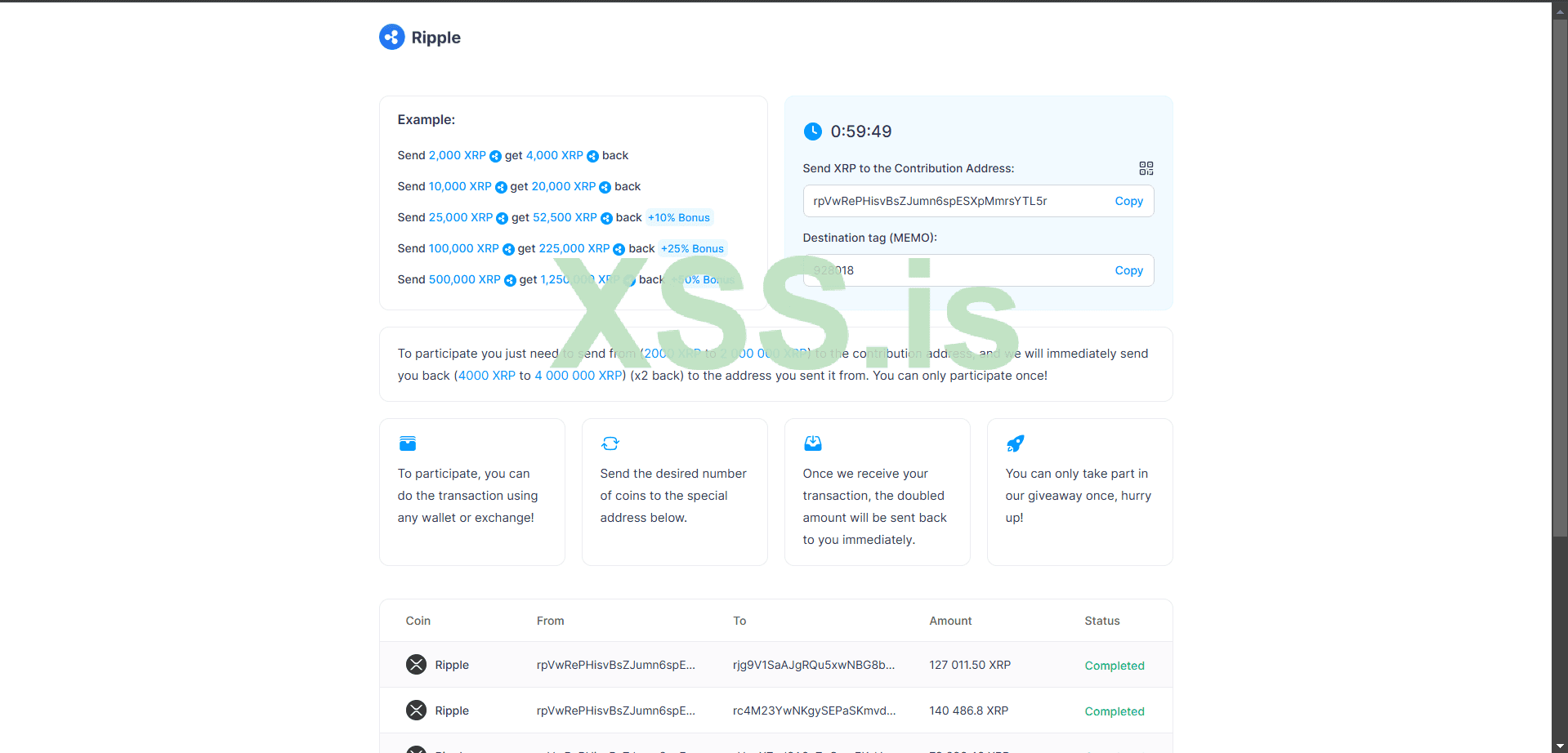This screenshot has width=1568, height=753.
Task: Click the '4 000 000 XRP' link in the participation text
Action: point(579,376)
